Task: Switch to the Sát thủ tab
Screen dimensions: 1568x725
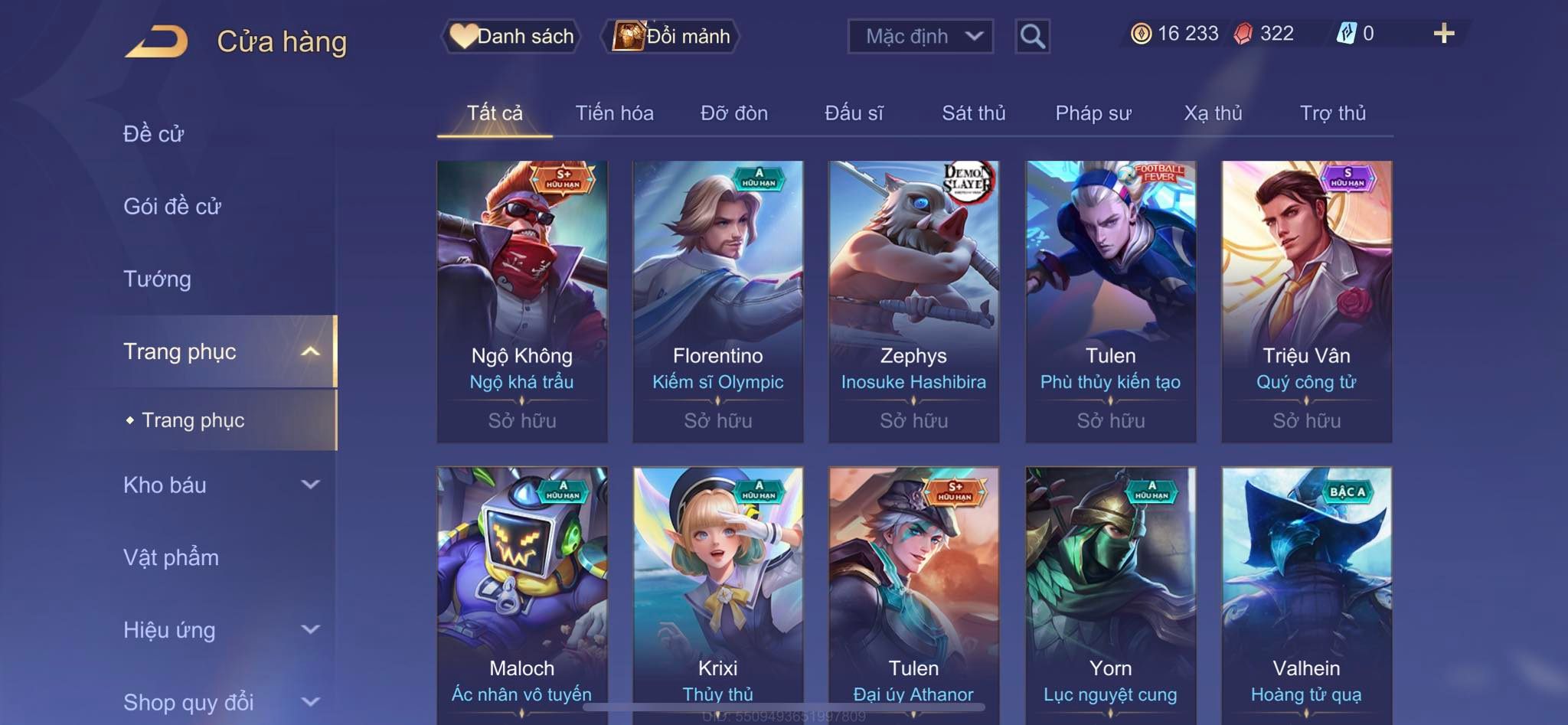Action: click(x=973, y=113)
